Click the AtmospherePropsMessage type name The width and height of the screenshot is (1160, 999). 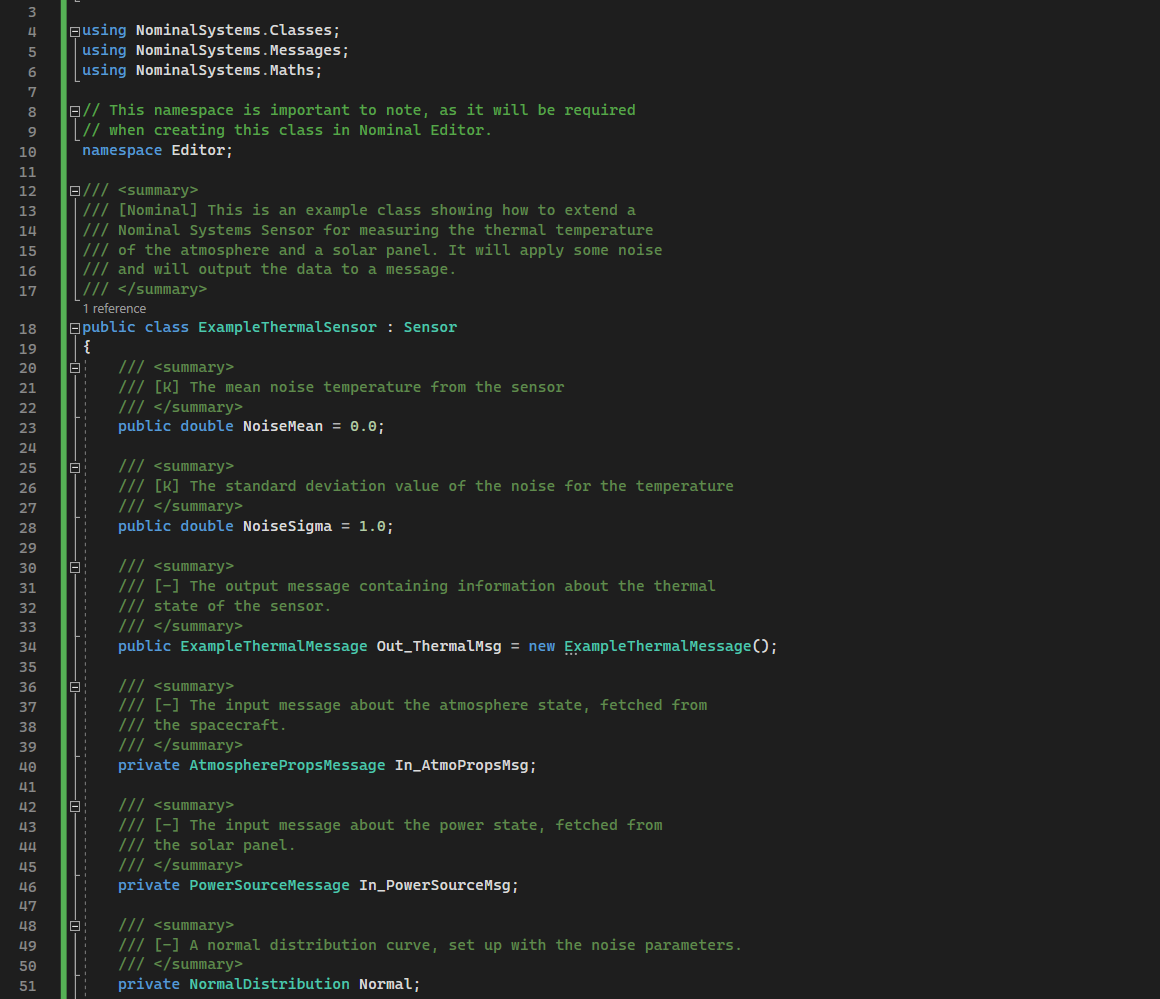287,765
